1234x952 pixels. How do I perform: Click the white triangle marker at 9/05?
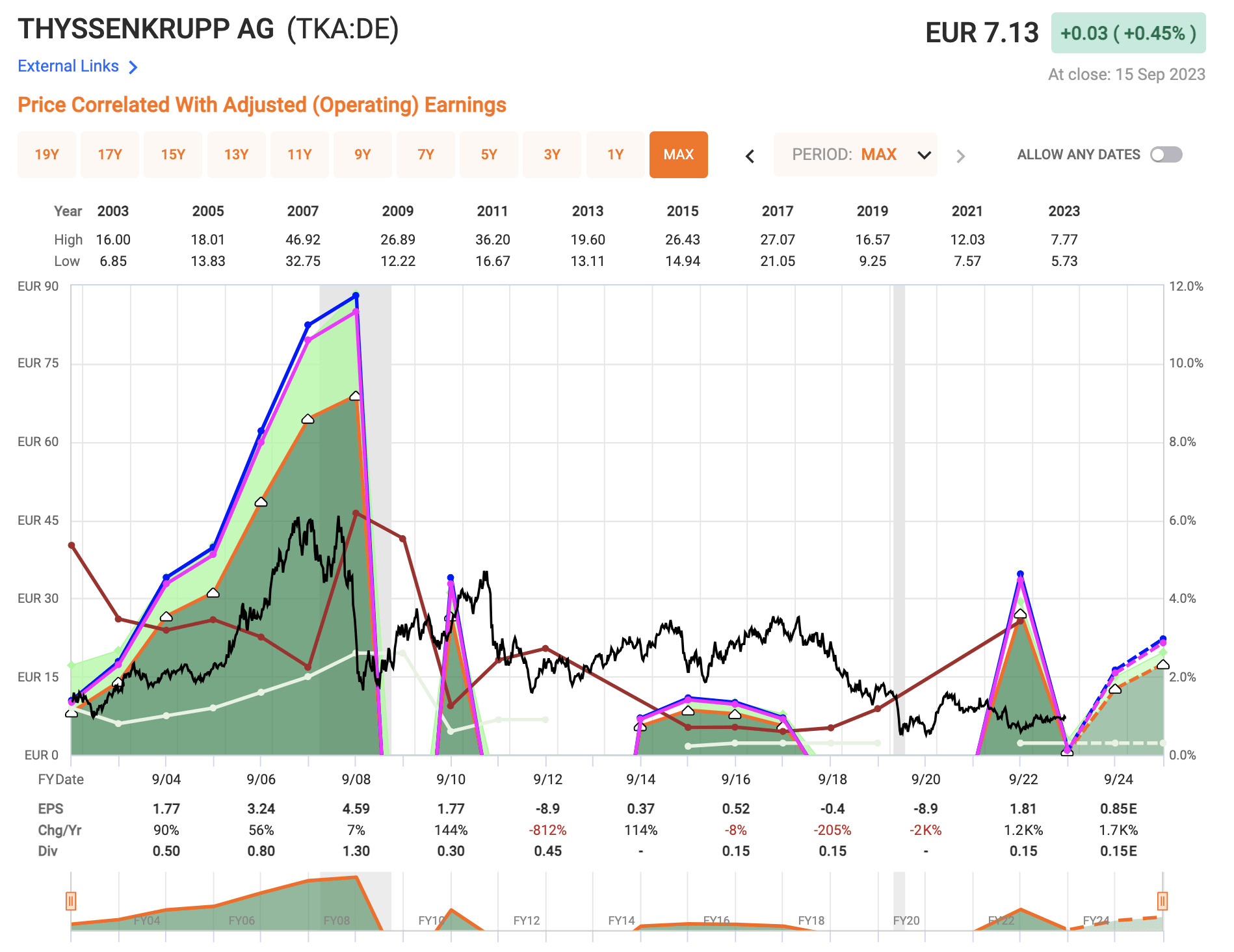point(213,593)
